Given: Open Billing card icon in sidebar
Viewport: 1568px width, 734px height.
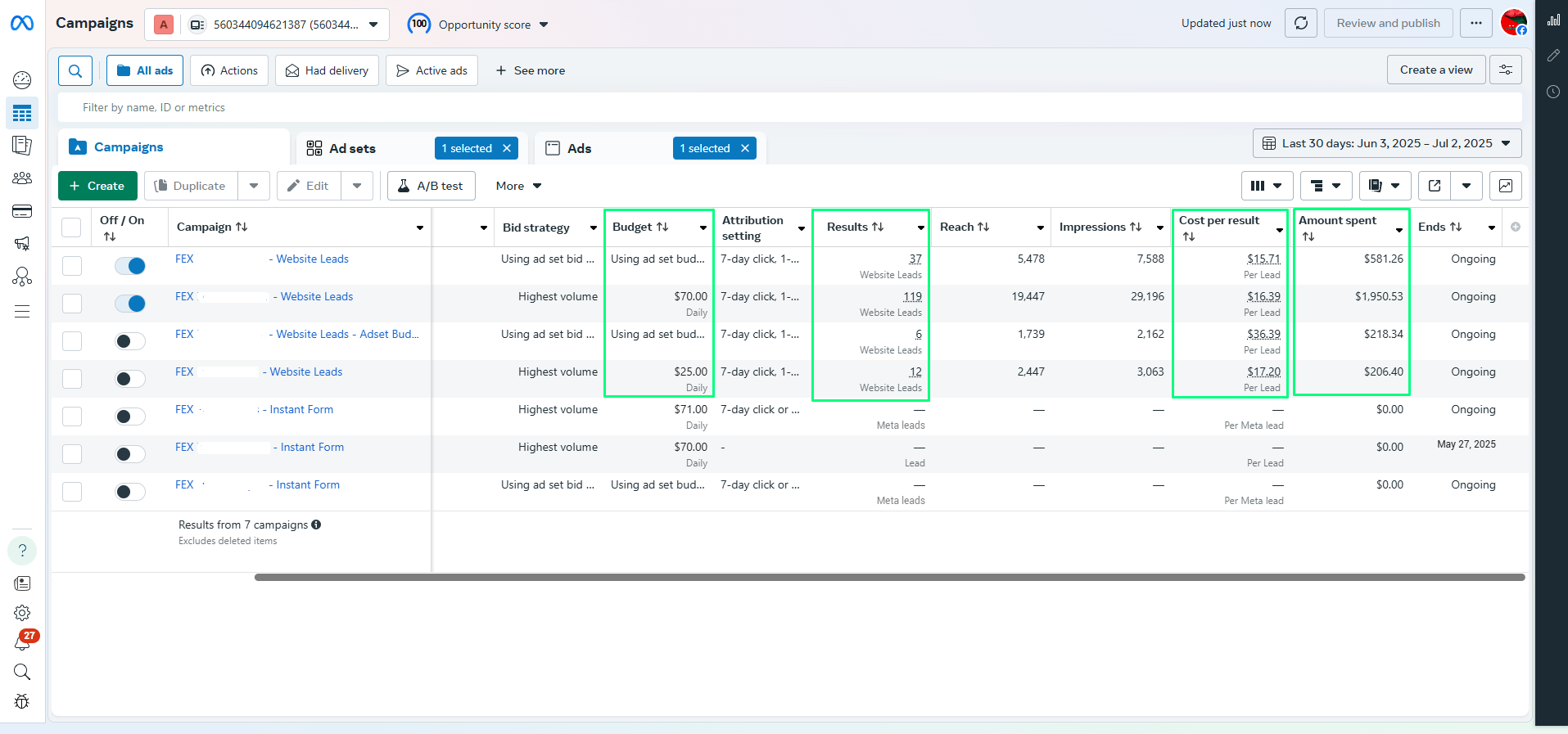Looking at the screenshot, I should [x=22, y=212].
